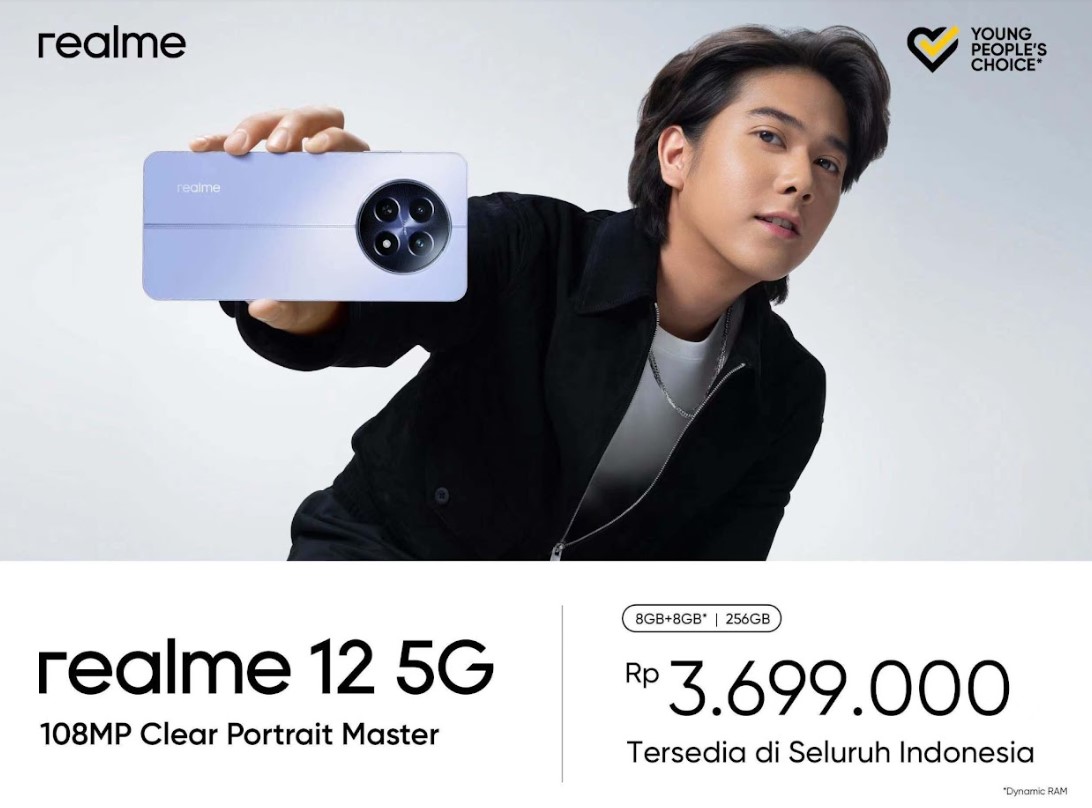
Task: Click the 256GB storage label
Action: 748,619
